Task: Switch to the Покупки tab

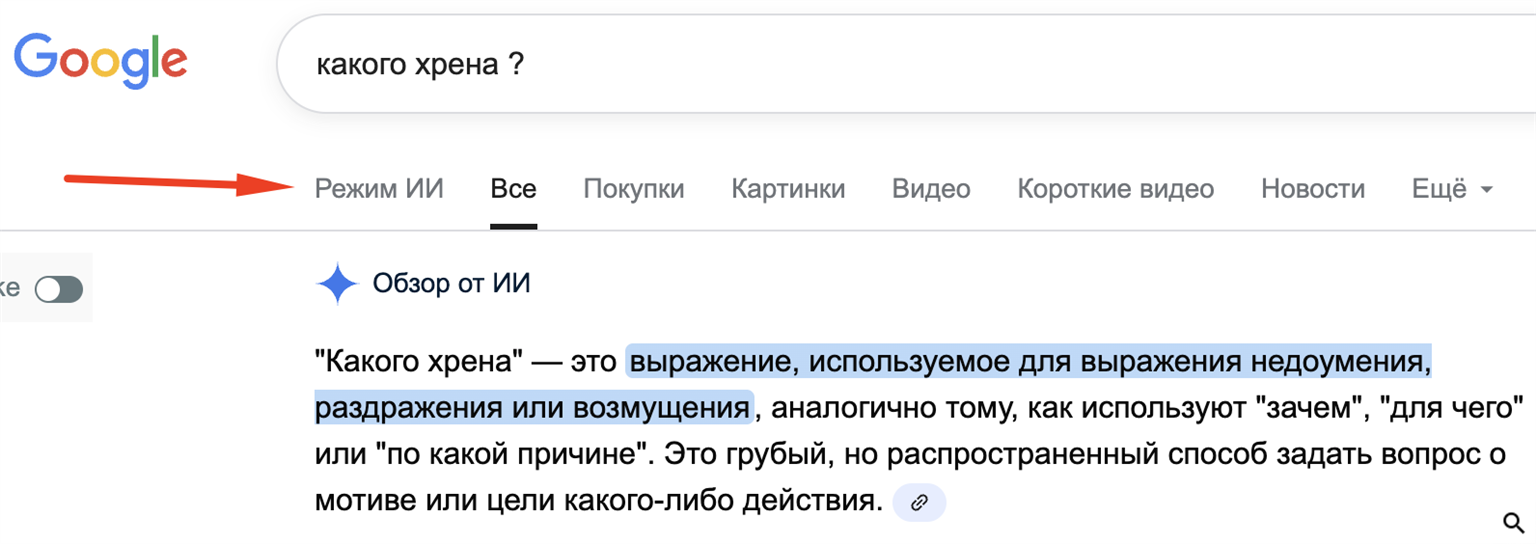Action: pos(634,189)
